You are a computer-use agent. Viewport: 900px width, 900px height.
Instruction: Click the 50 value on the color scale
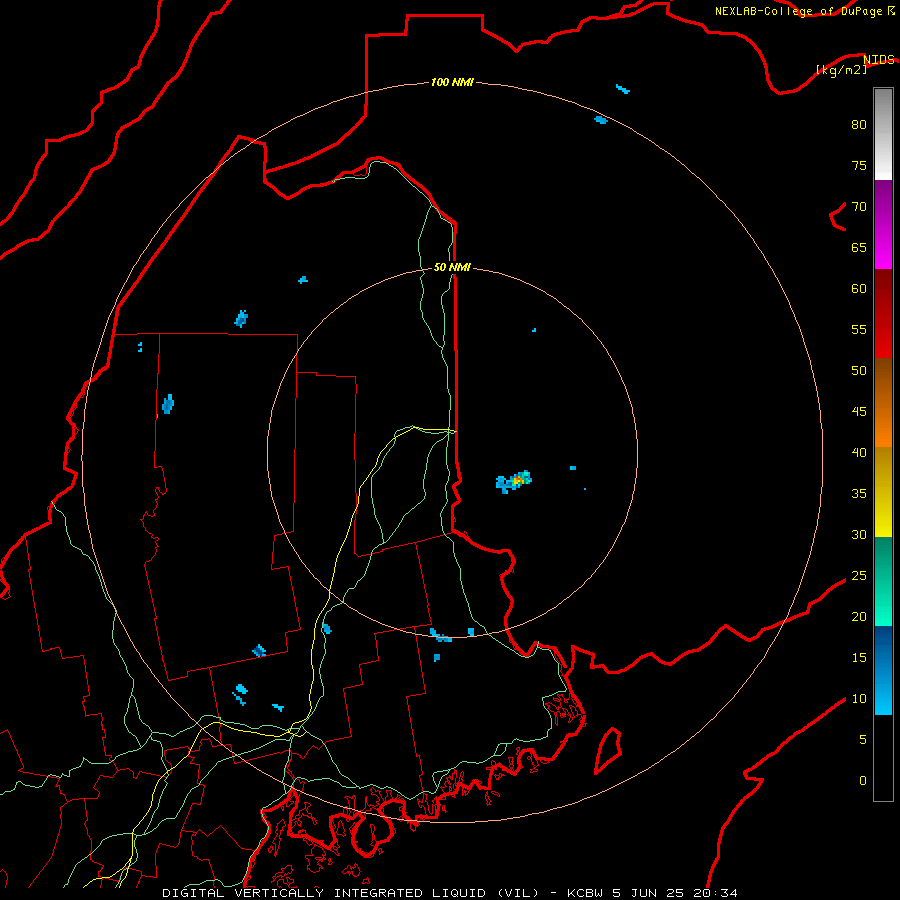(859, 370)
